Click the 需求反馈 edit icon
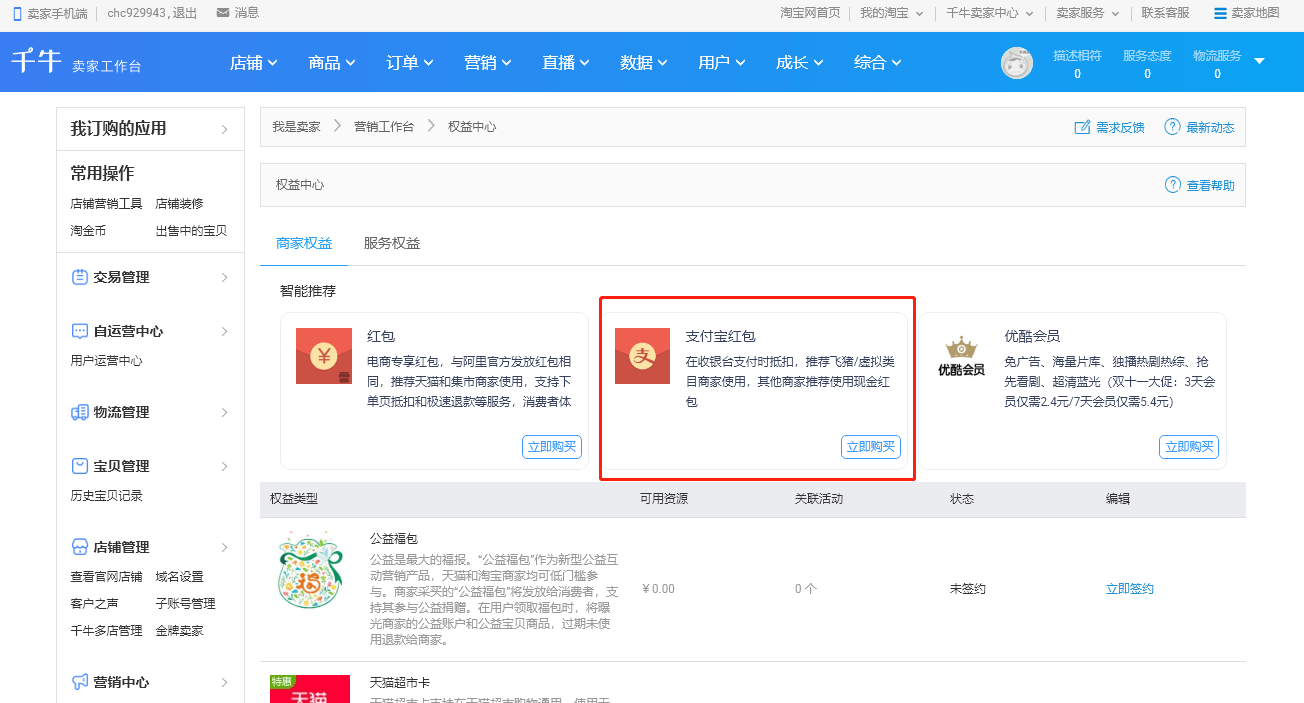The image size is (1304, 703). click(x=1082, y=127)
